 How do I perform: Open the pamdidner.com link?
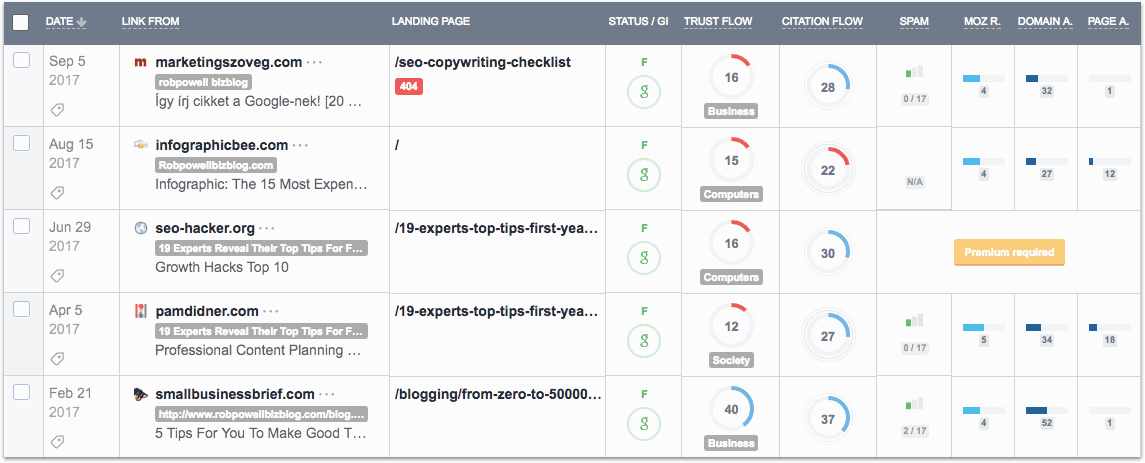coord(207,311)
